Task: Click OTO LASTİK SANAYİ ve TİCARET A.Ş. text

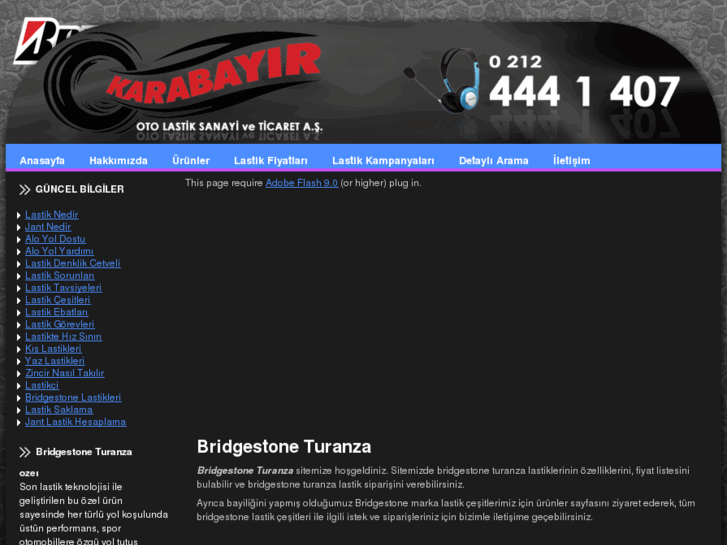Action: click(230, 127)
